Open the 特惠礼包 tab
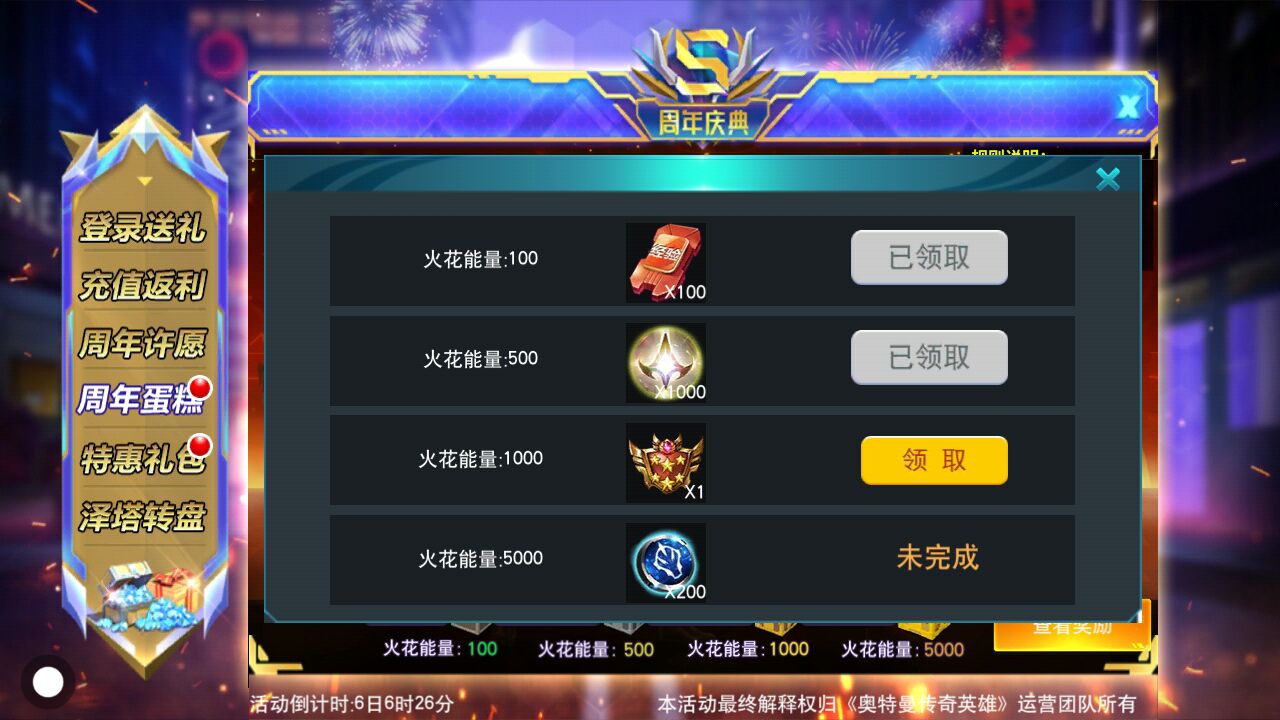This screenshot has width=1280, height=720. point(143,459)
